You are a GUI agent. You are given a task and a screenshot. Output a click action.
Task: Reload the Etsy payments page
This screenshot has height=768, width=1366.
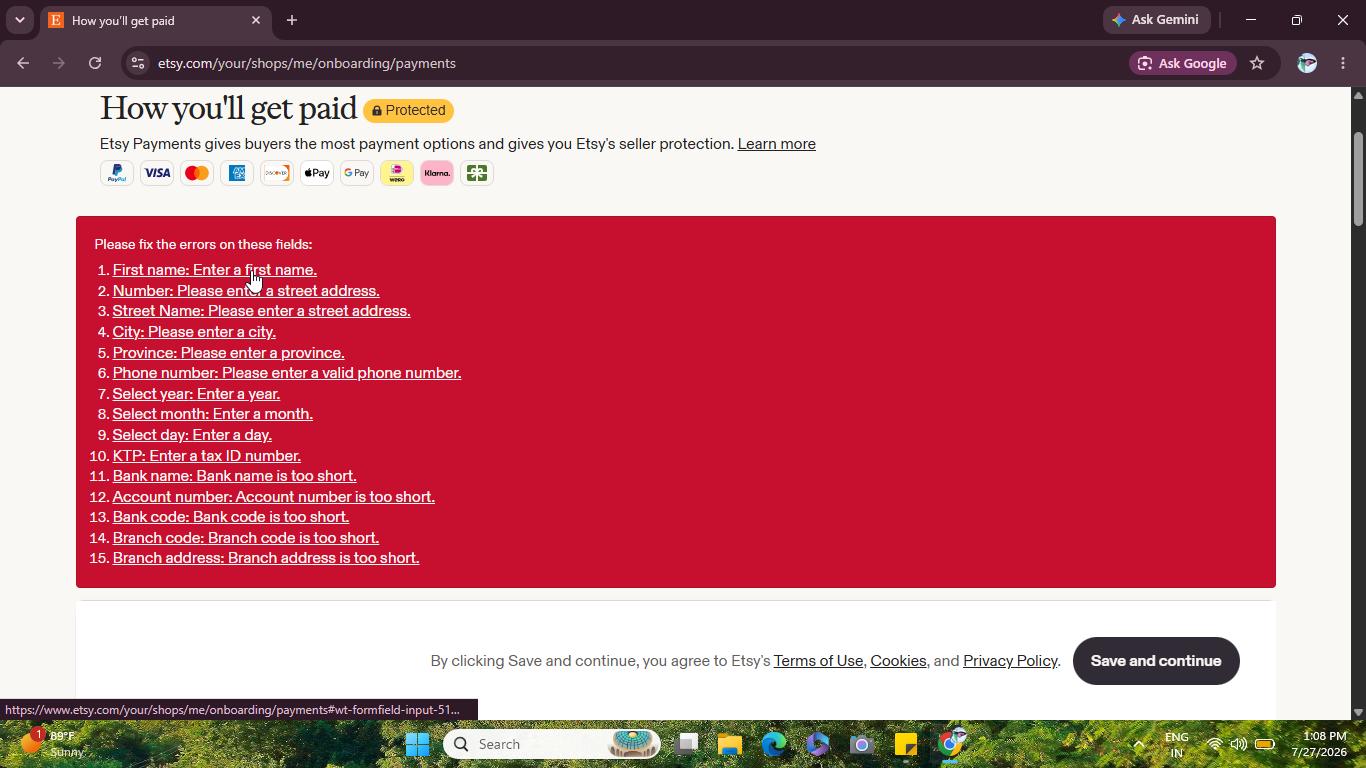pyautogui.click(x=95, y=63)
